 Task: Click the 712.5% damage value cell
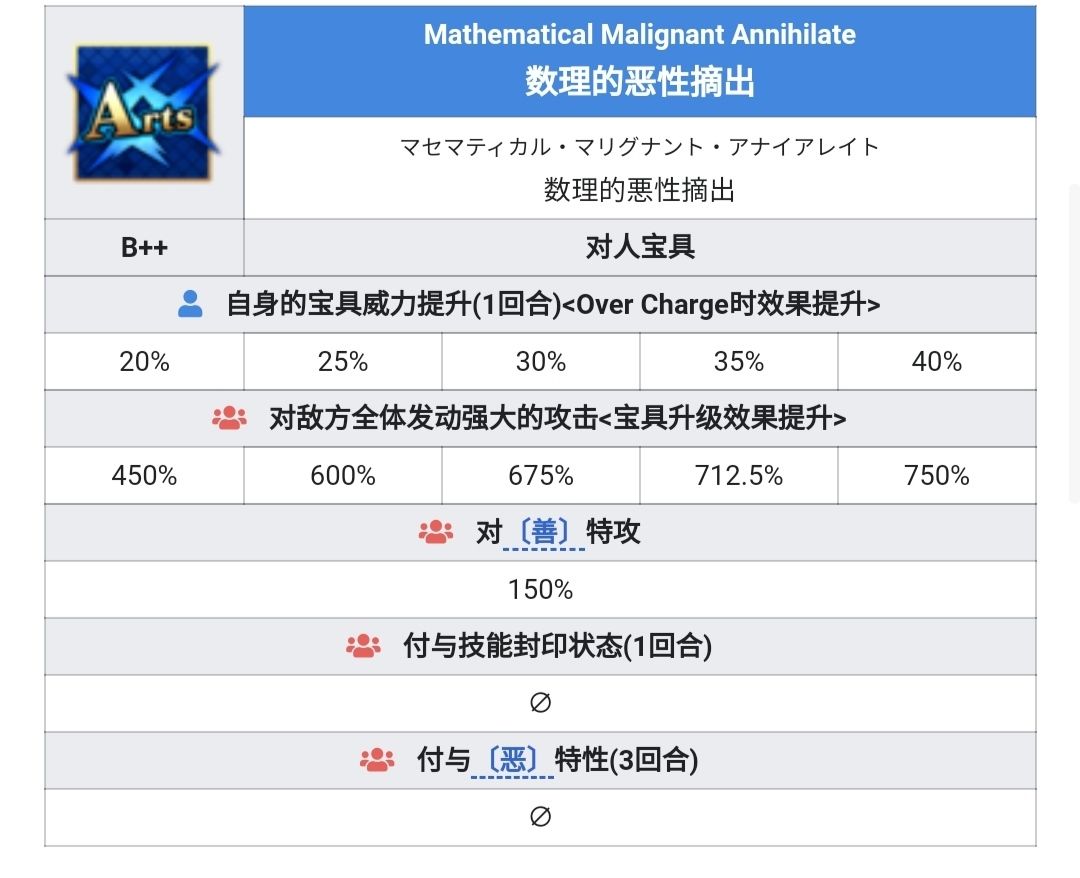[x=738, y=475]
